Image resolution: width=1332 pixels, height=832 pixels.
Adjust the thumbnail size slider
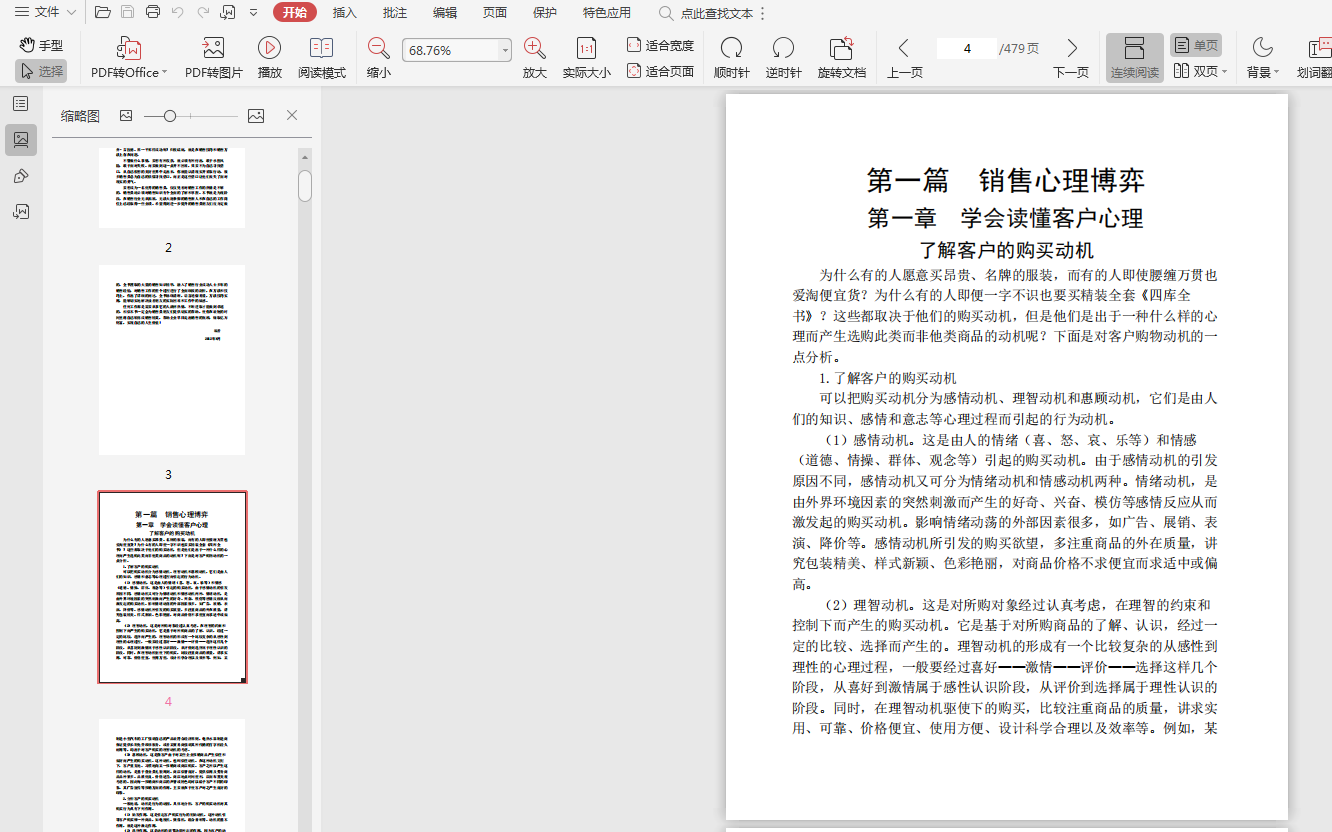point(170,116)
